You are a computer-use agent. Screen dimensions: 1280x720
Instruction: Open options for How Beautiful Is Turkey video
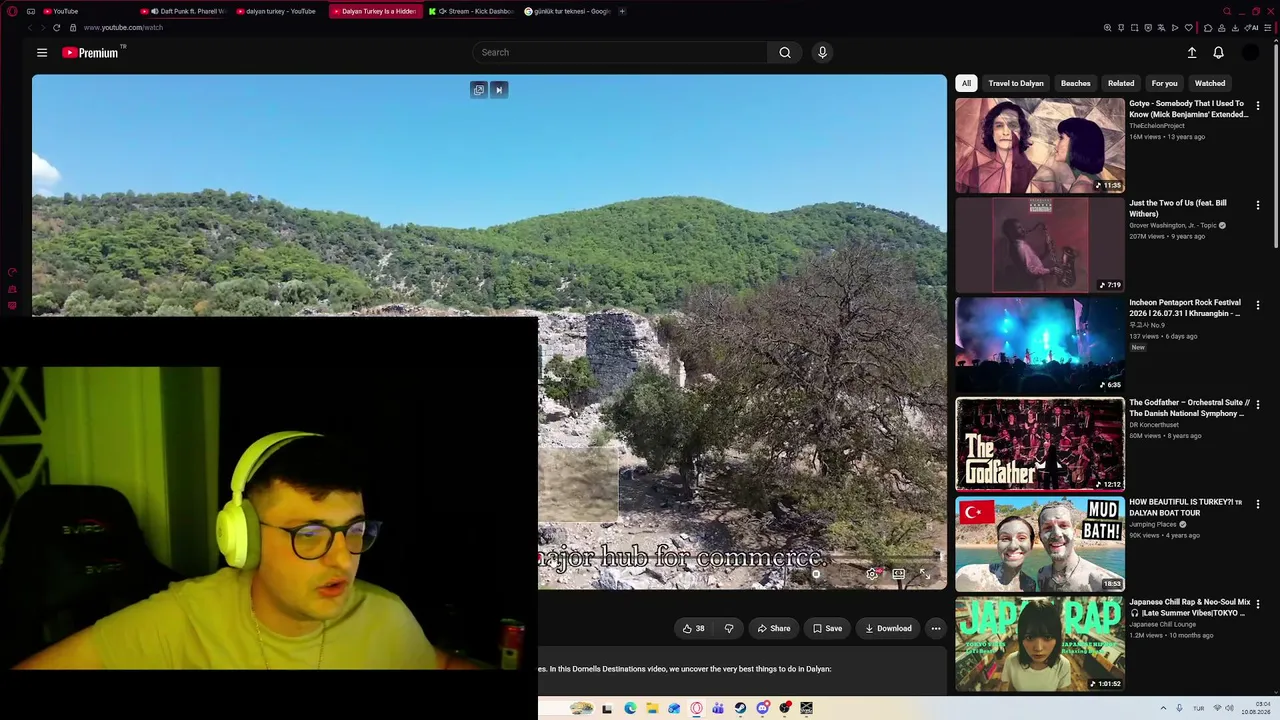1258,504
